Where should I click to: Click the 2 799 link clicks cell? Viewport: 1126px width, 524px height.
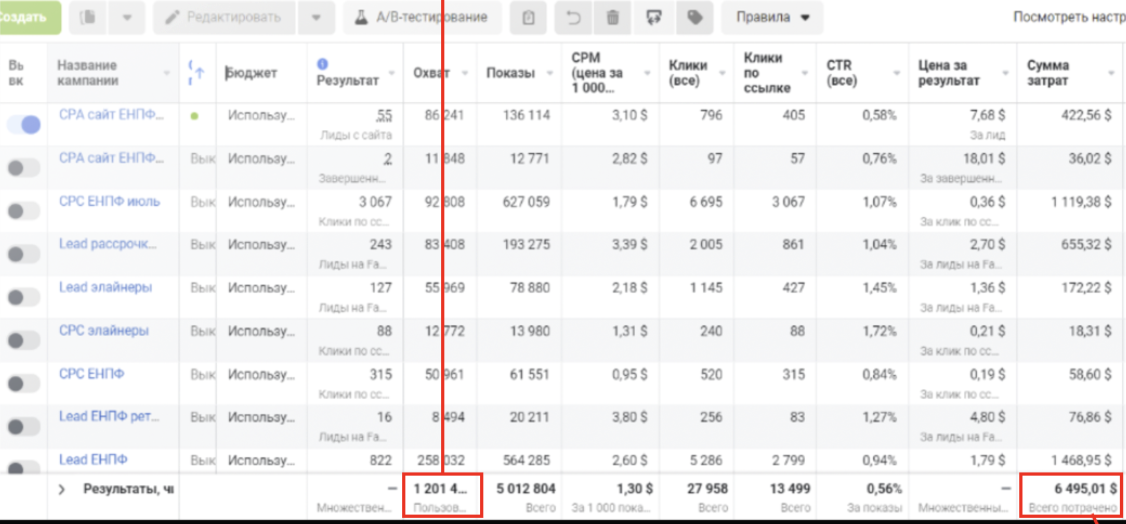[786, 460]
